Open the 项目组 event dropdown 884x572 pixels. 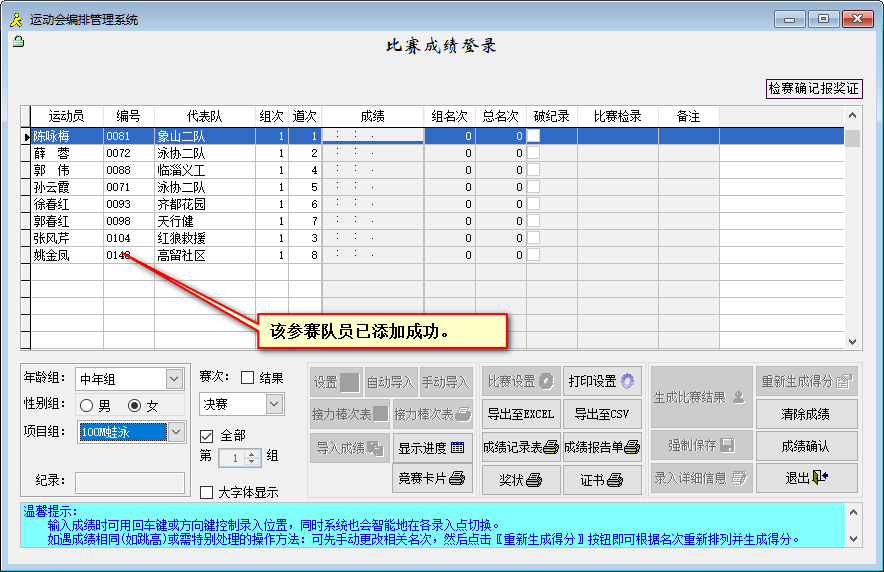[175, 432]
